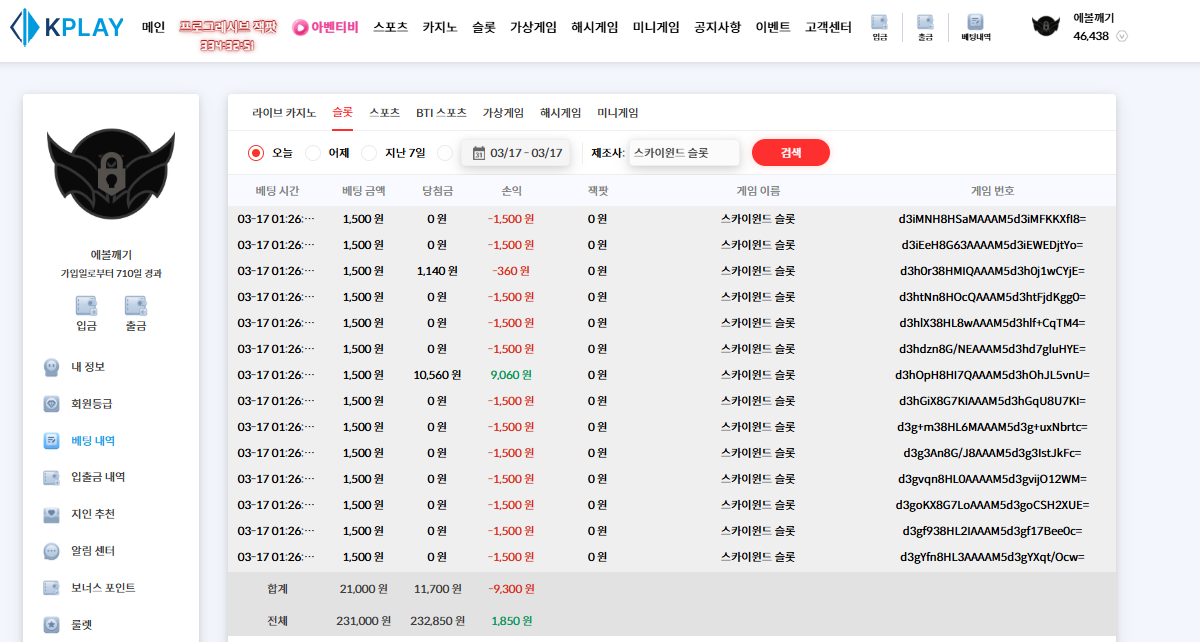This screenshot has height=642, width=1200.
Task: Click the large profile avatar in sidebar
Action: pyautogui.click(x=111, y=175)
